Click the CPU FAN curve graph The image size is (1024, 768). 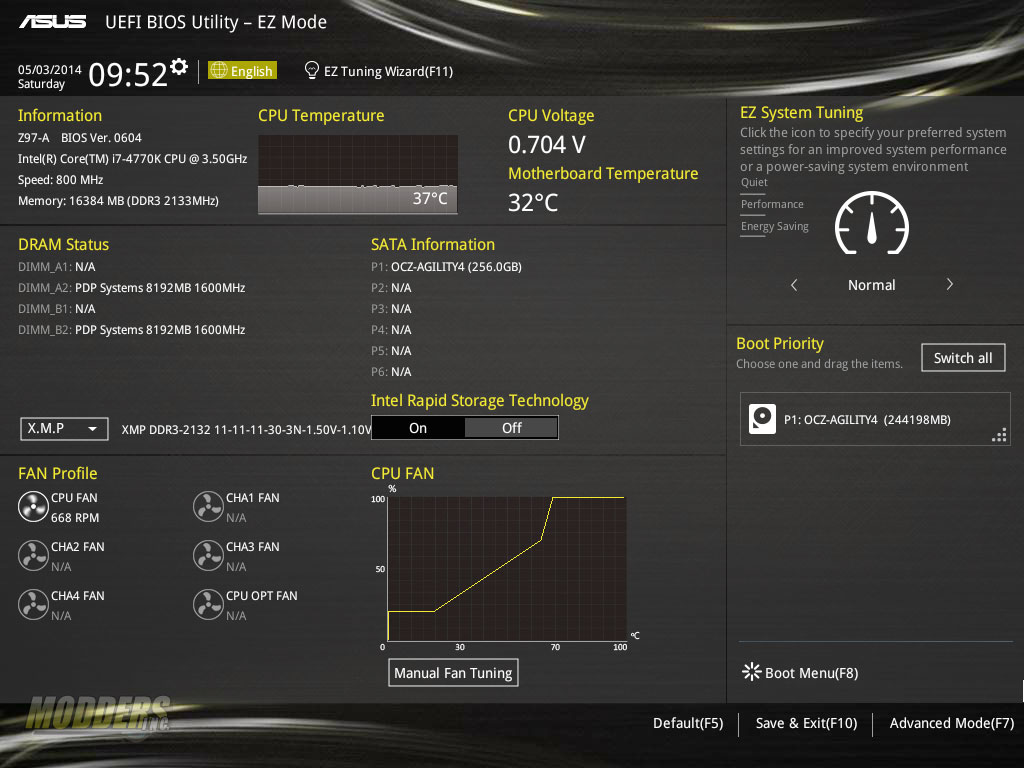(507, 569)
